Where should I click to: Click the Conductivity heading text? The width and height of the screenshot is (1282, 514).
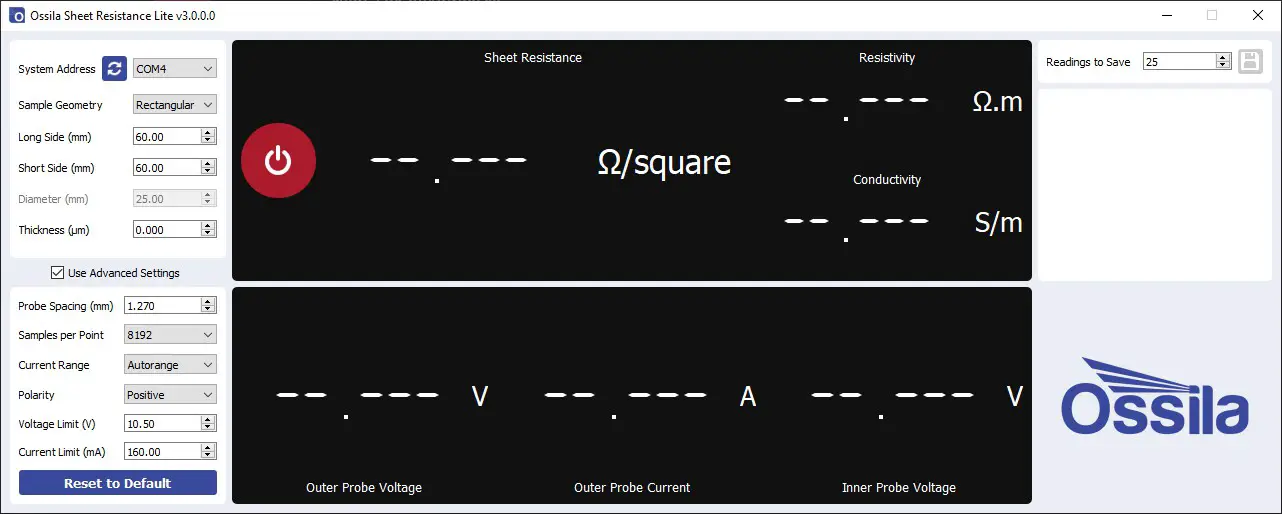click(x=887, y=180)
